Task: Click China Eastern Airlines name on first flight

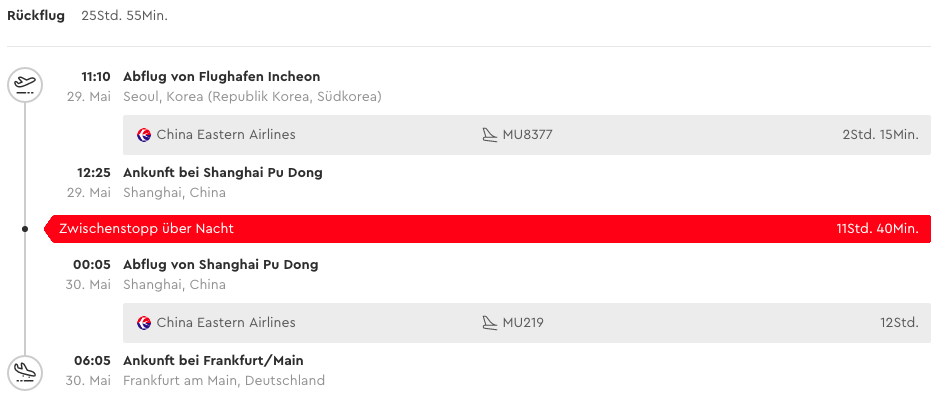Action: coord(226,135)
